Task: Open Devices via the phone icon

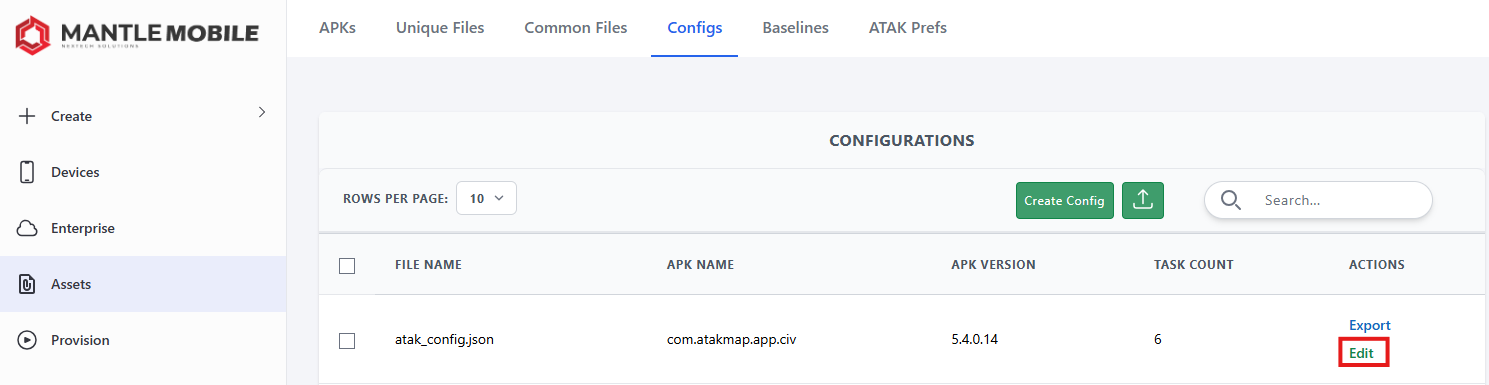Action: tap(28, 172)
